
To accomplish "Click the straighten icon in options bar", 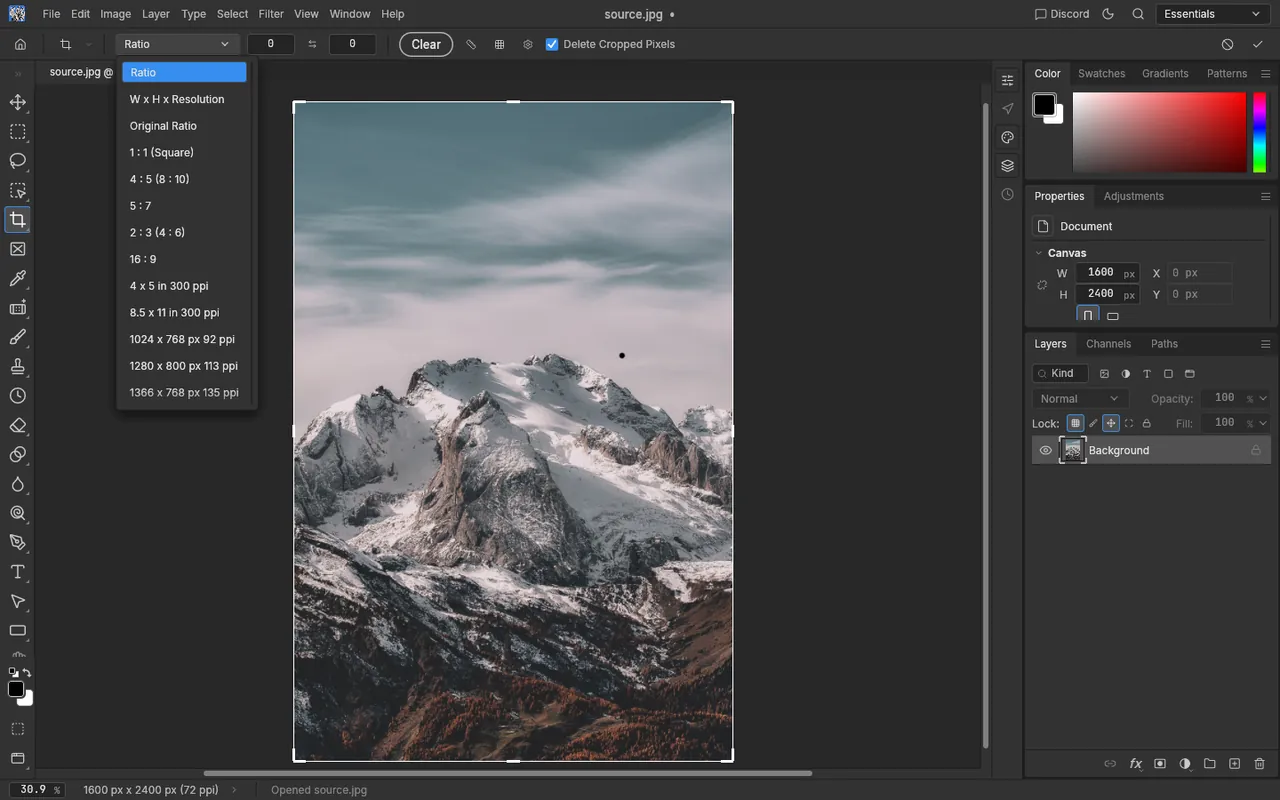I will tap(472, 45).
